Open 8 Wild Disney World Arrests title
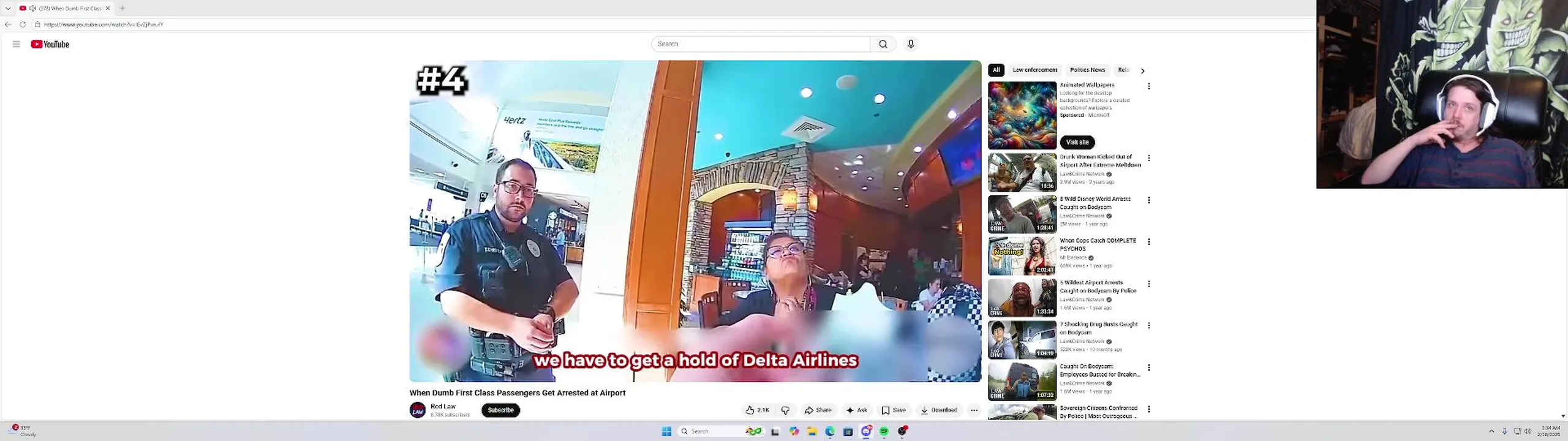 pos(1095,203)
